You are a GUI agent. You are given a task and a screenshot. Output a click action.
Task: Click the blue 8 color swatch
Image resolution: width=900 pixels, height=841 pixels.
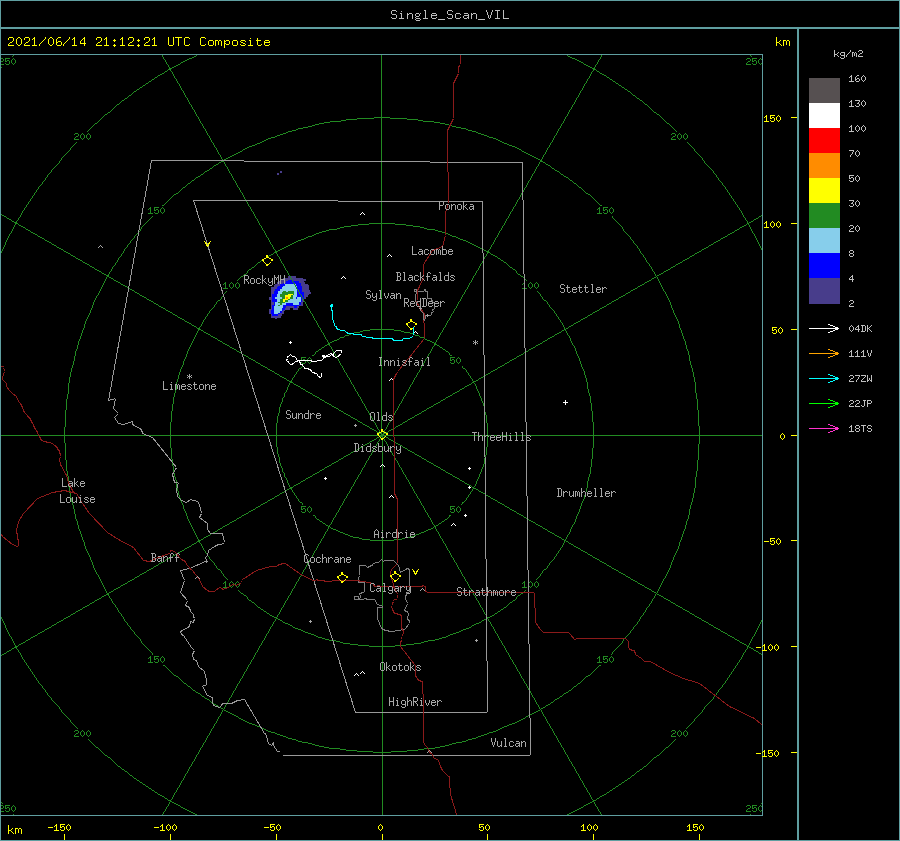pyautogui.click(x=824, y=266)
